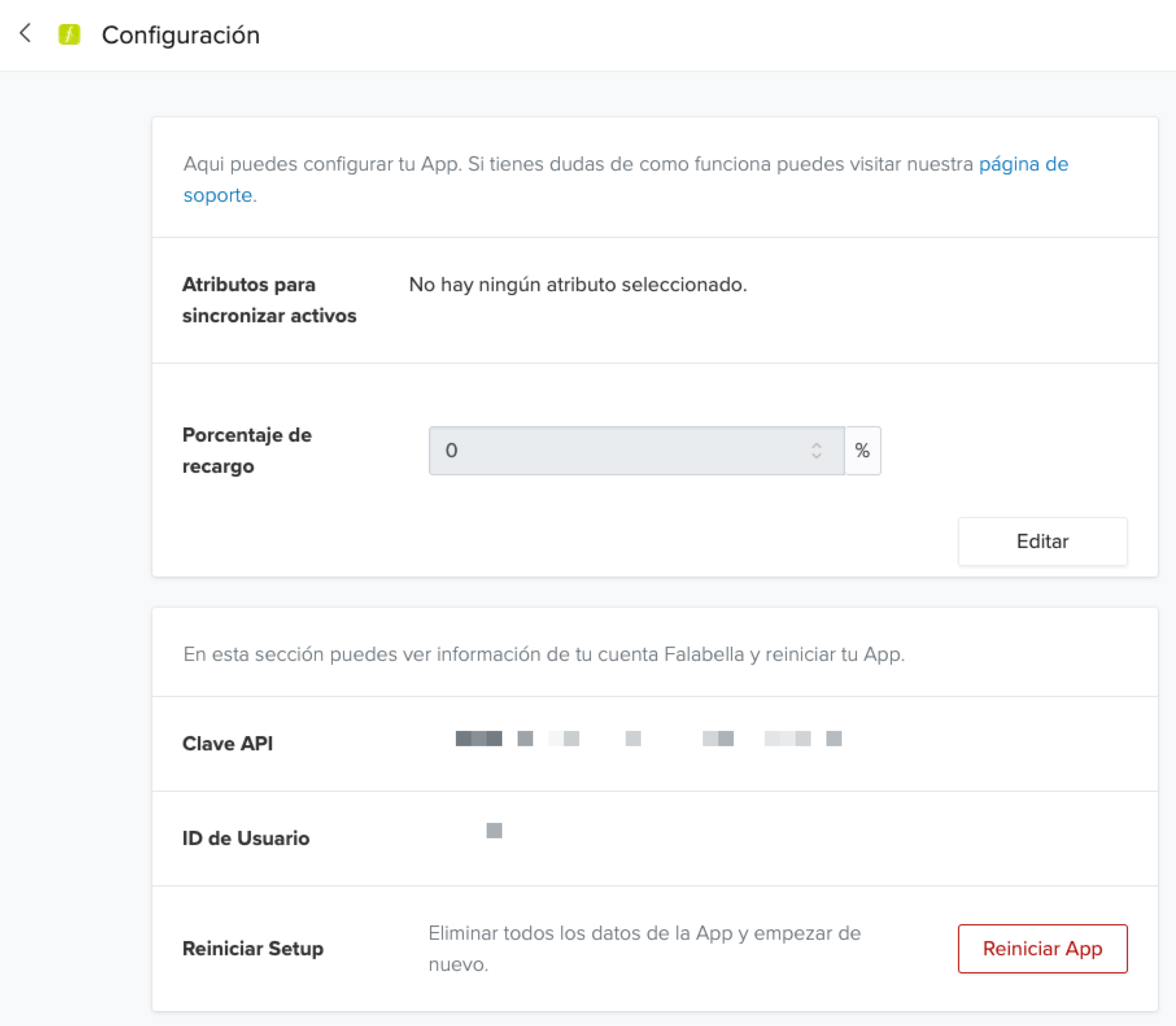Click the Configuración page title
The width and height of the screenshot is (1176, 1026).
point(180,35)
